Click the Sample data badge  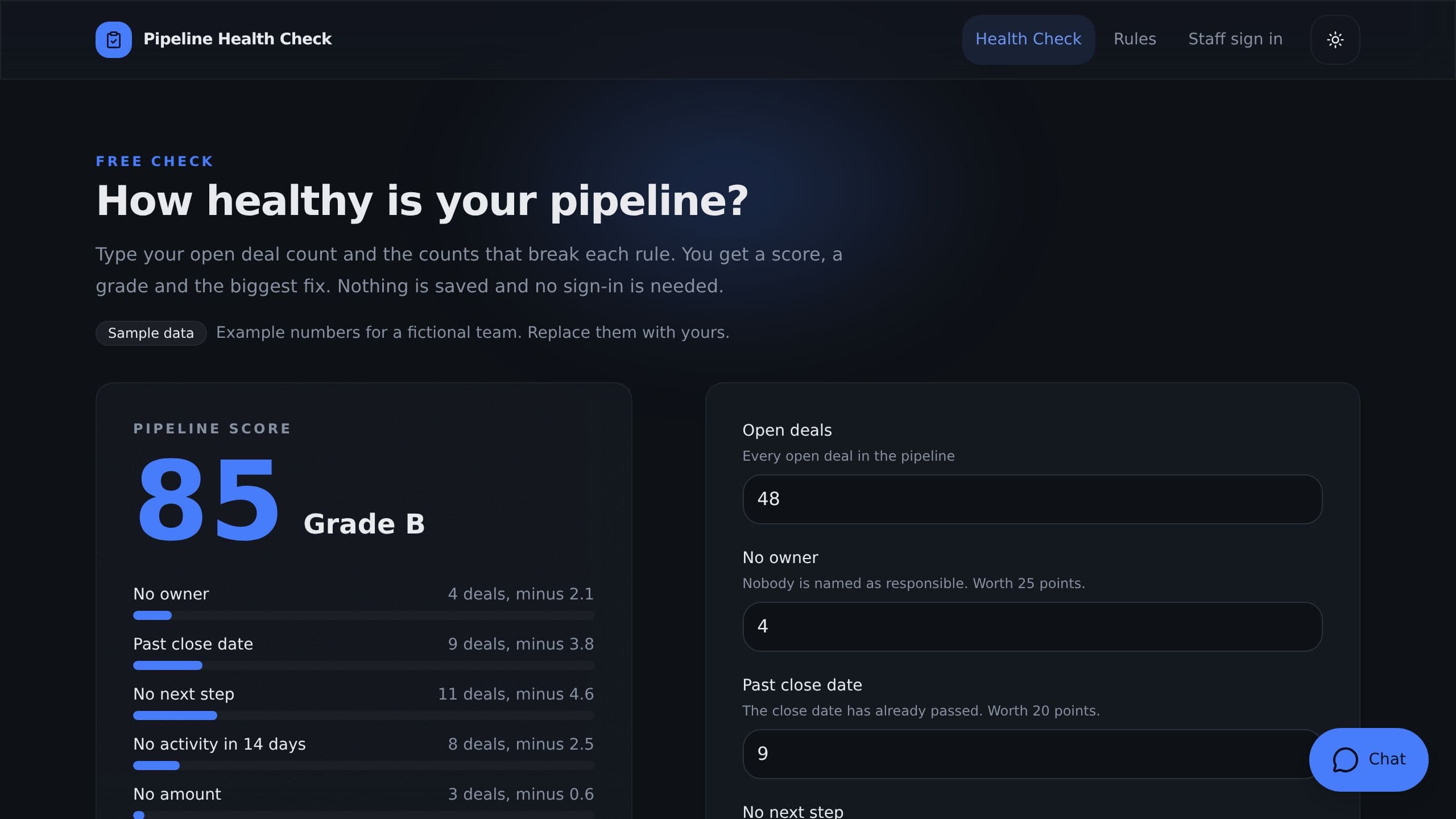coord(151,333)
